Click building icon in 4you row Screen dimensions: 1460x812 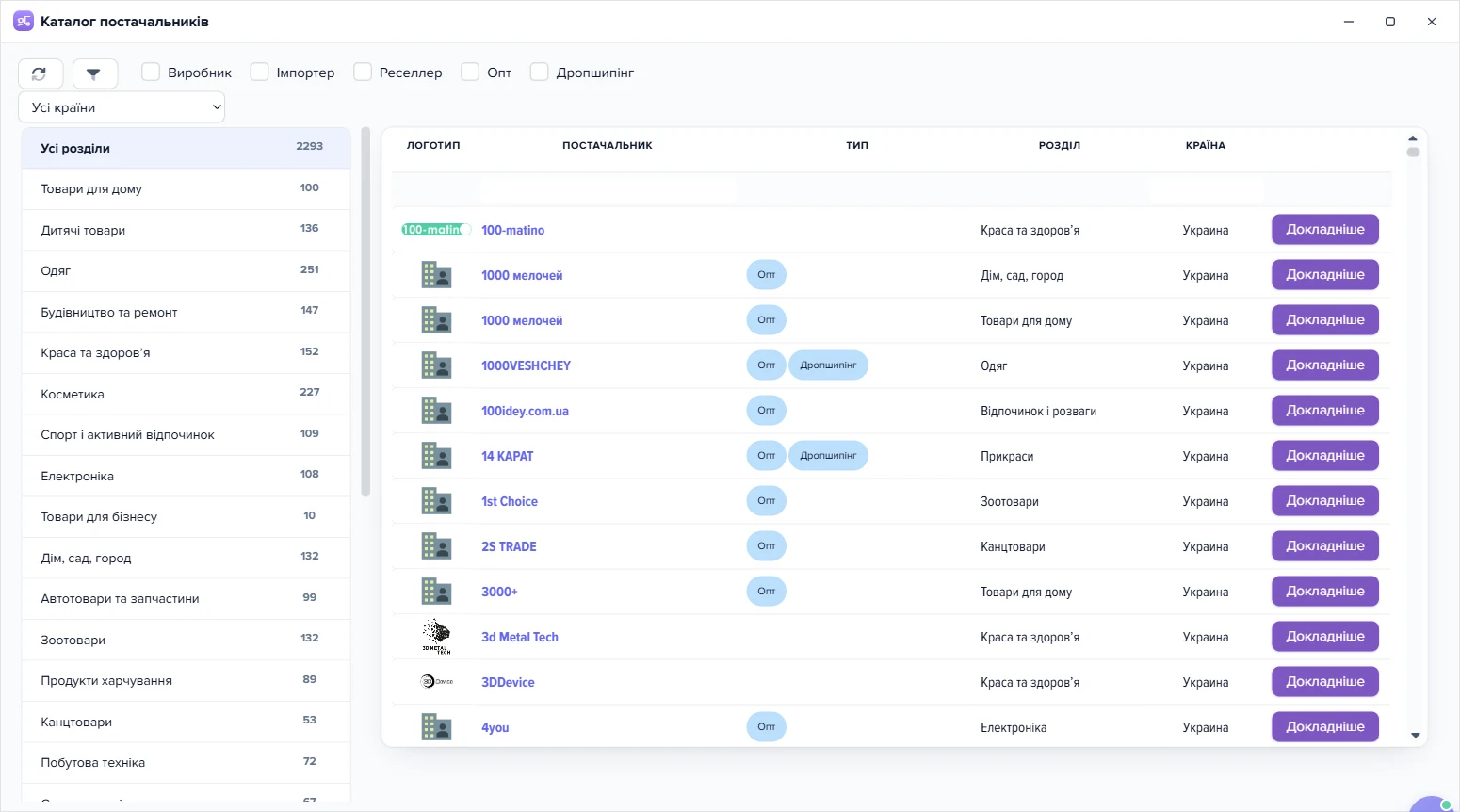point(436,727)
